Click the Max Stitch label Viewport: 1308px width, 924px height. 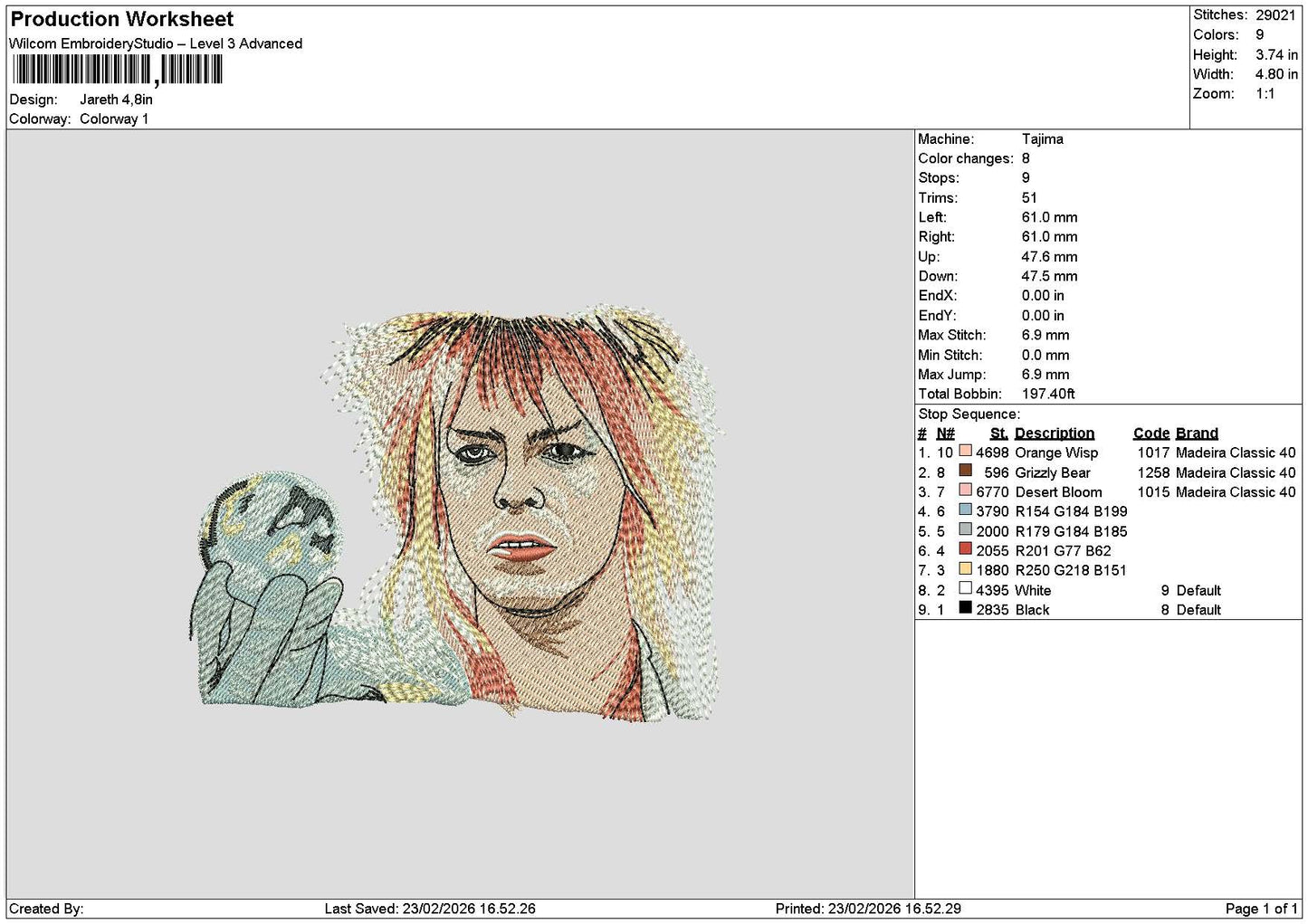click(x=952, y=335)
